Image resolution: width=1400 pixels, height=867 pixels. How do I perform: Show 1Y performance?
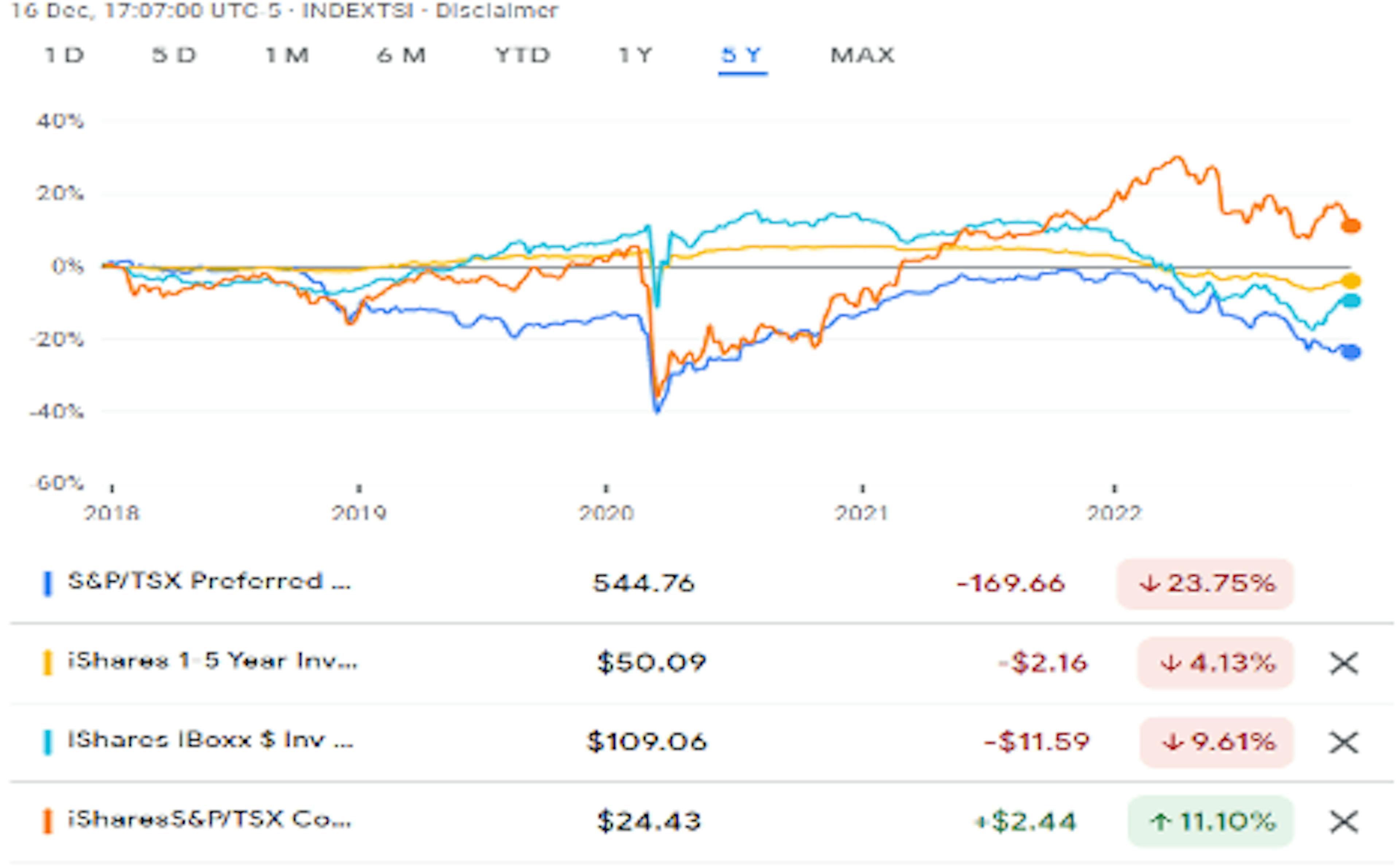[635, 56]
